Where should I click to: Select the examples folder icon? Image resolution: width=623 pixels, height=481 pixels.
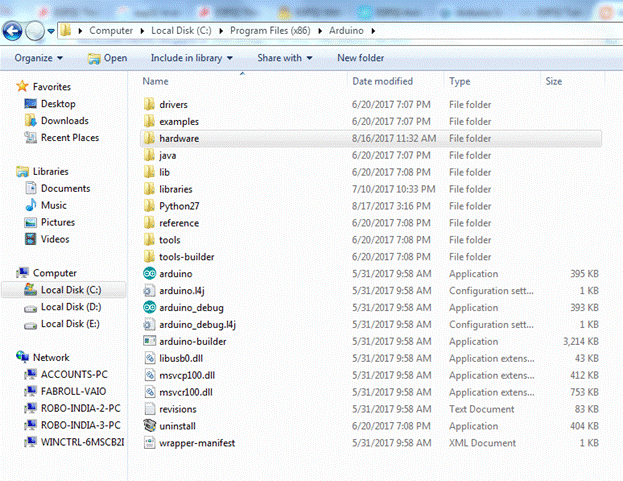(149, 121)
